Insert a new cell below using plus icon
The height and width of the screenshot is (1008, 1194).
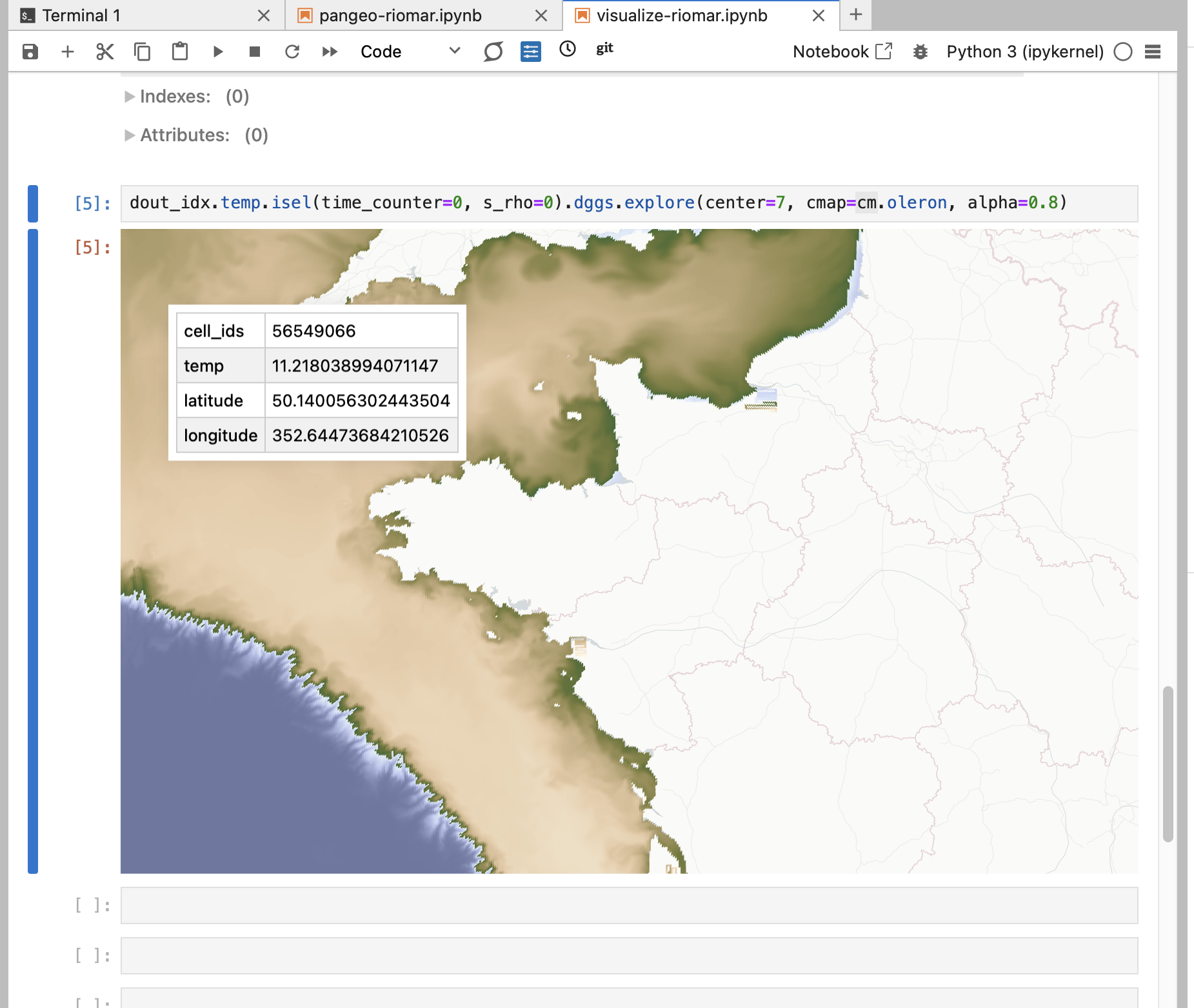pos(68,52)
